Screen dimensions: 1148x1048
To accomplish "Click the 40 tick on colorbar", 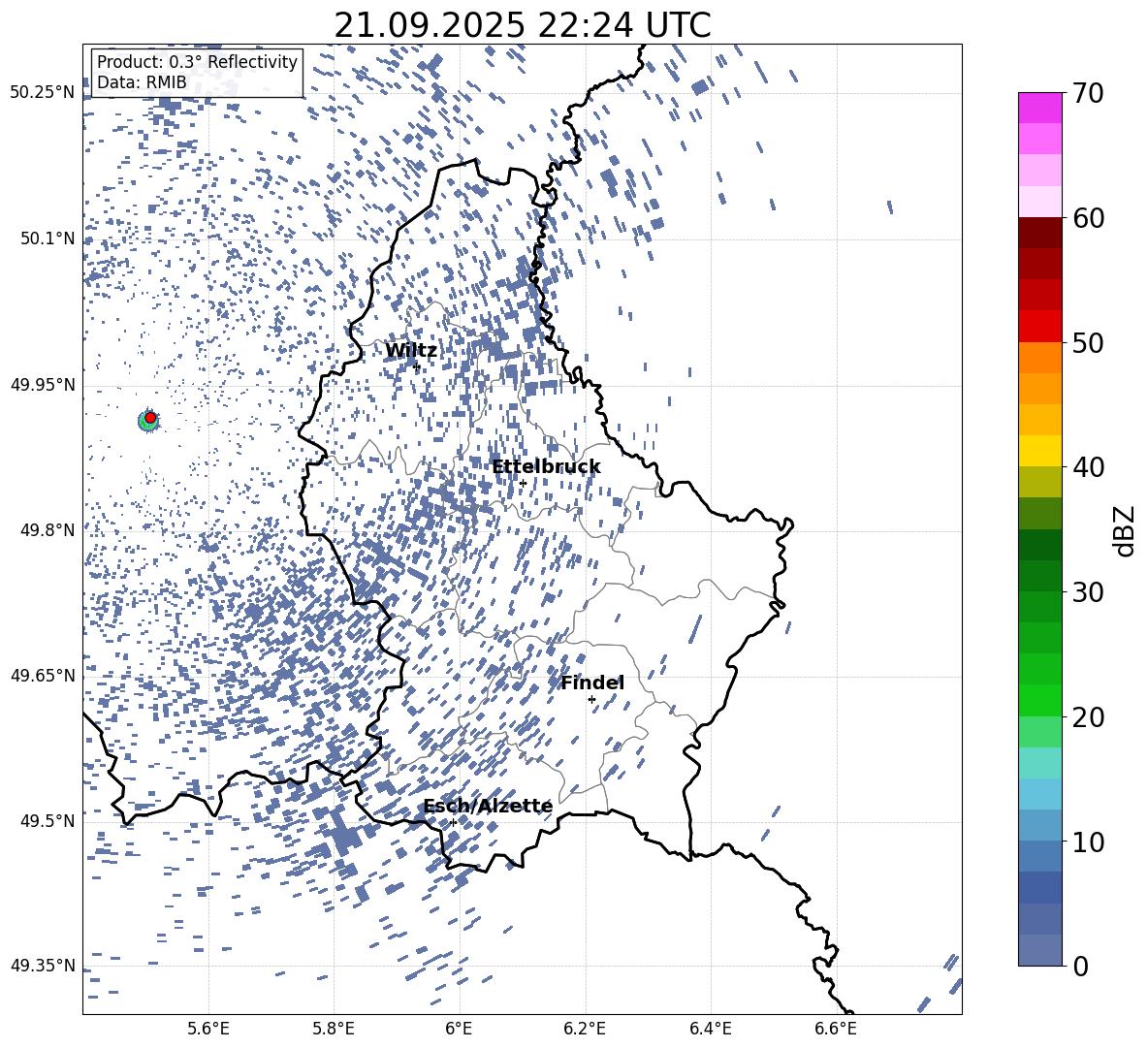I will pos(1088,467).
